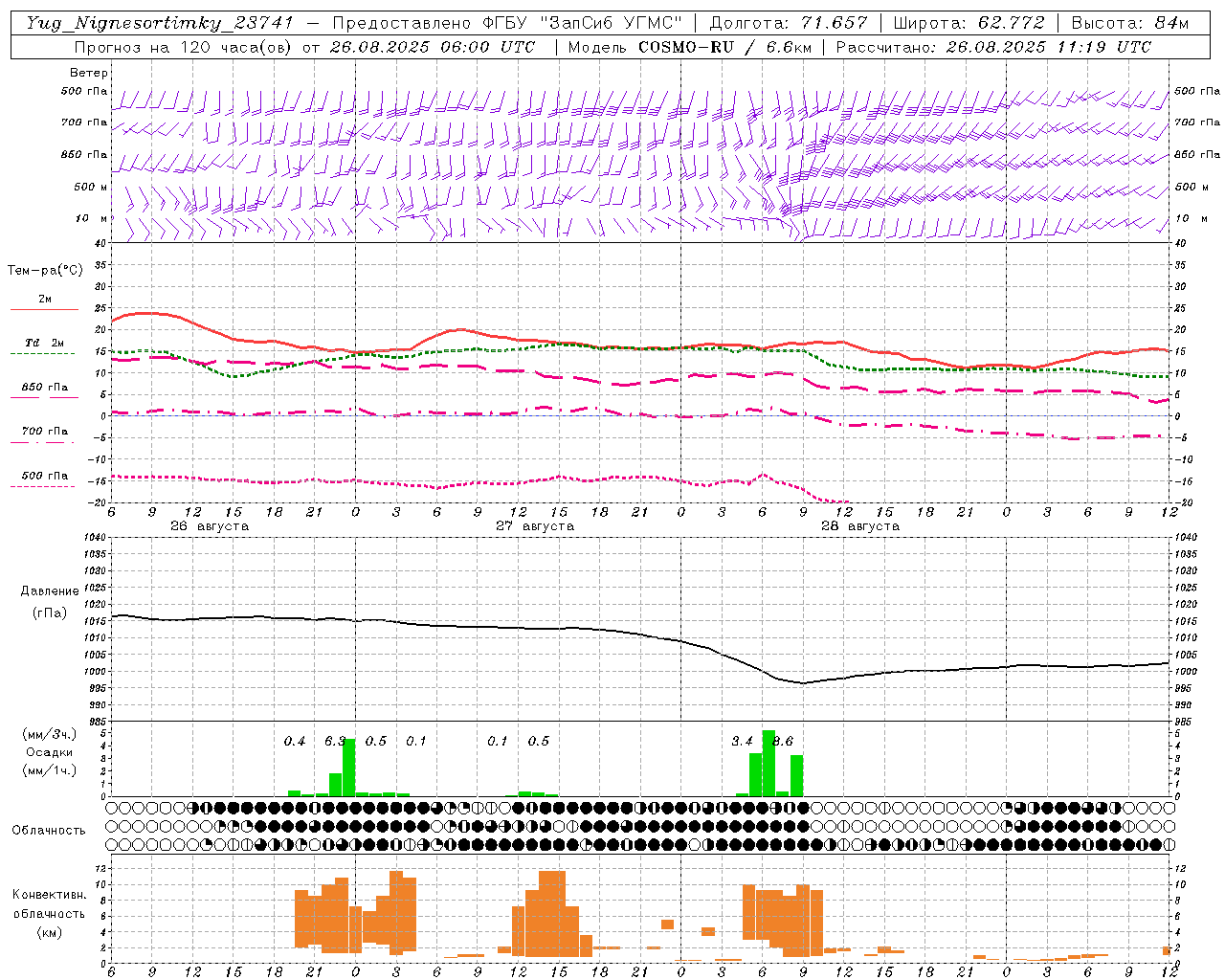Click the 500 м wind level label on left
Screen dimensions: 1225x980
pos(91,188)
